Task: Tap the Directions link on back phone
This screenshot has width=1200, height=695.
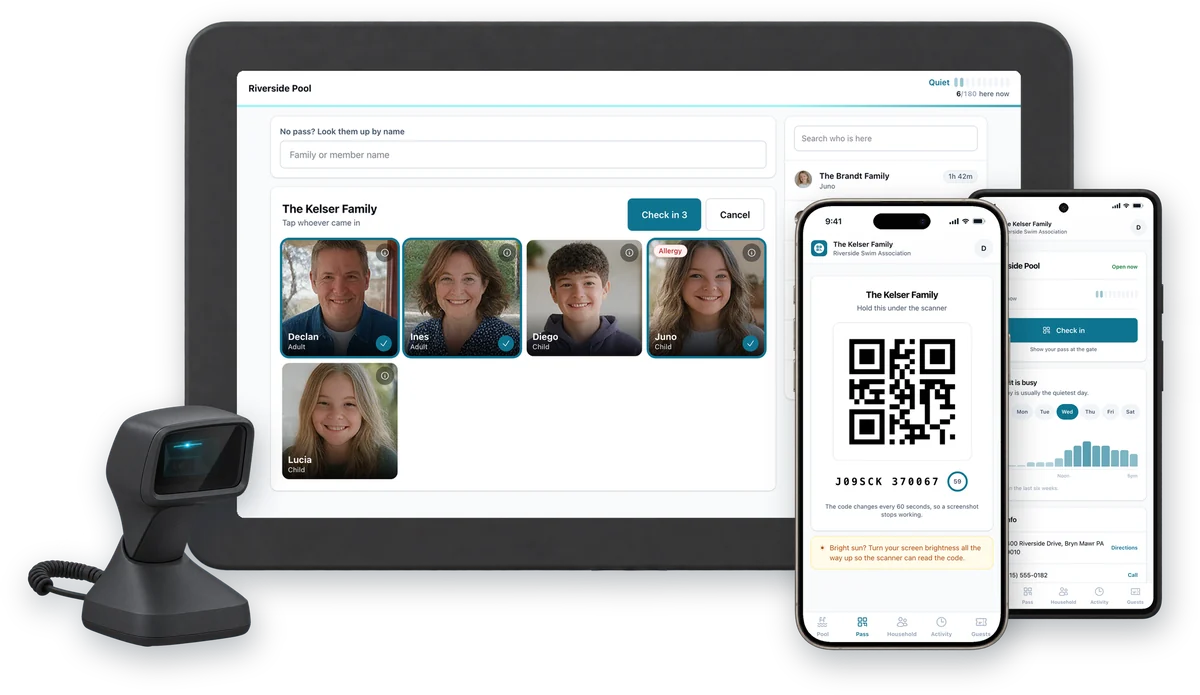Action: [x=1124, y=548]
